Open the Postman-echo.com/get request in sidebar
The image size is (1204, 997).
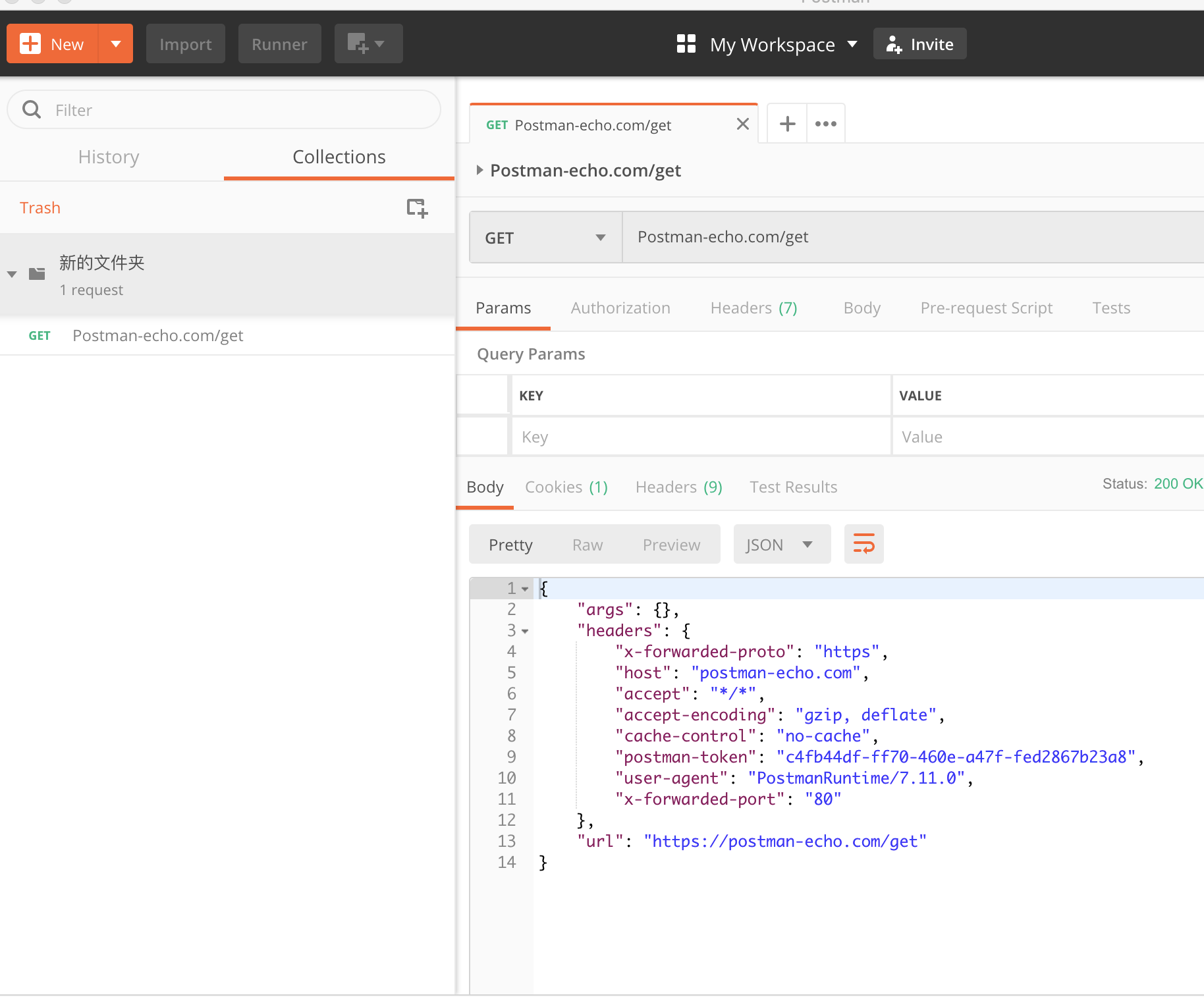[227, 336]
